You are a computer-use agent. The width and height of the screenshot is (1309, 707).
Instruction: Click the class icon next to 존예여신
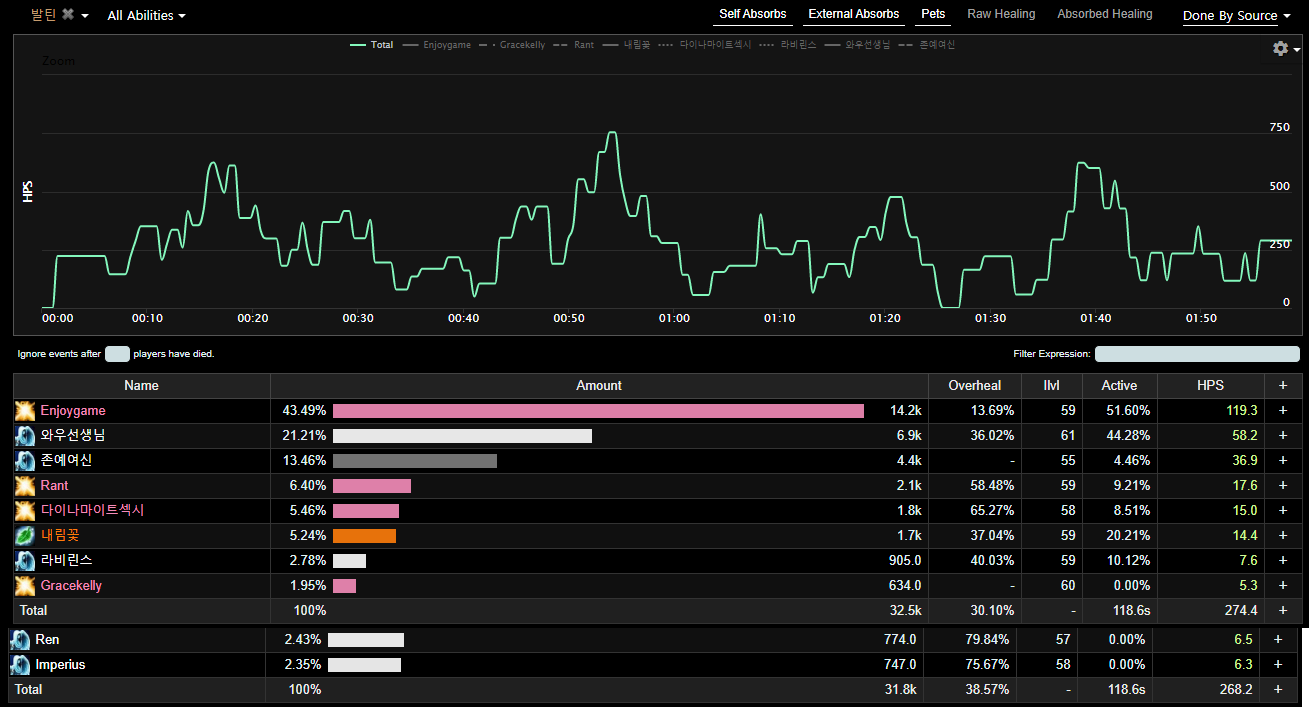[x=25, y=461]
